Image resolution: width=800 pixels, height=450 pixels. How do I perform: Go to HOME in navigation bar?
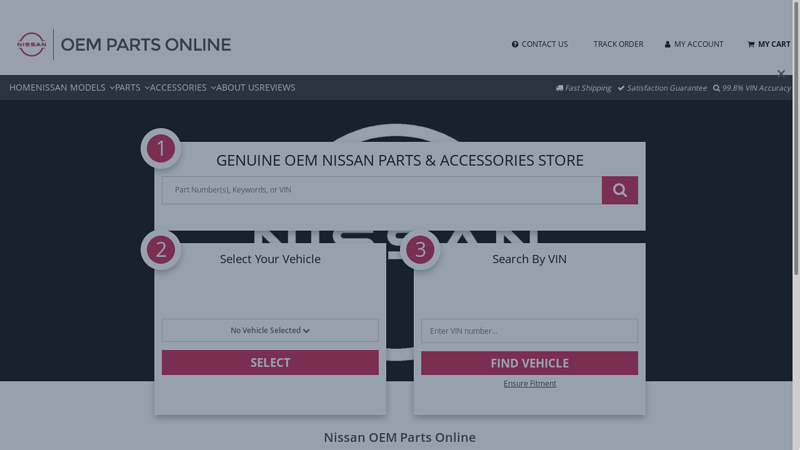[22, 88]
